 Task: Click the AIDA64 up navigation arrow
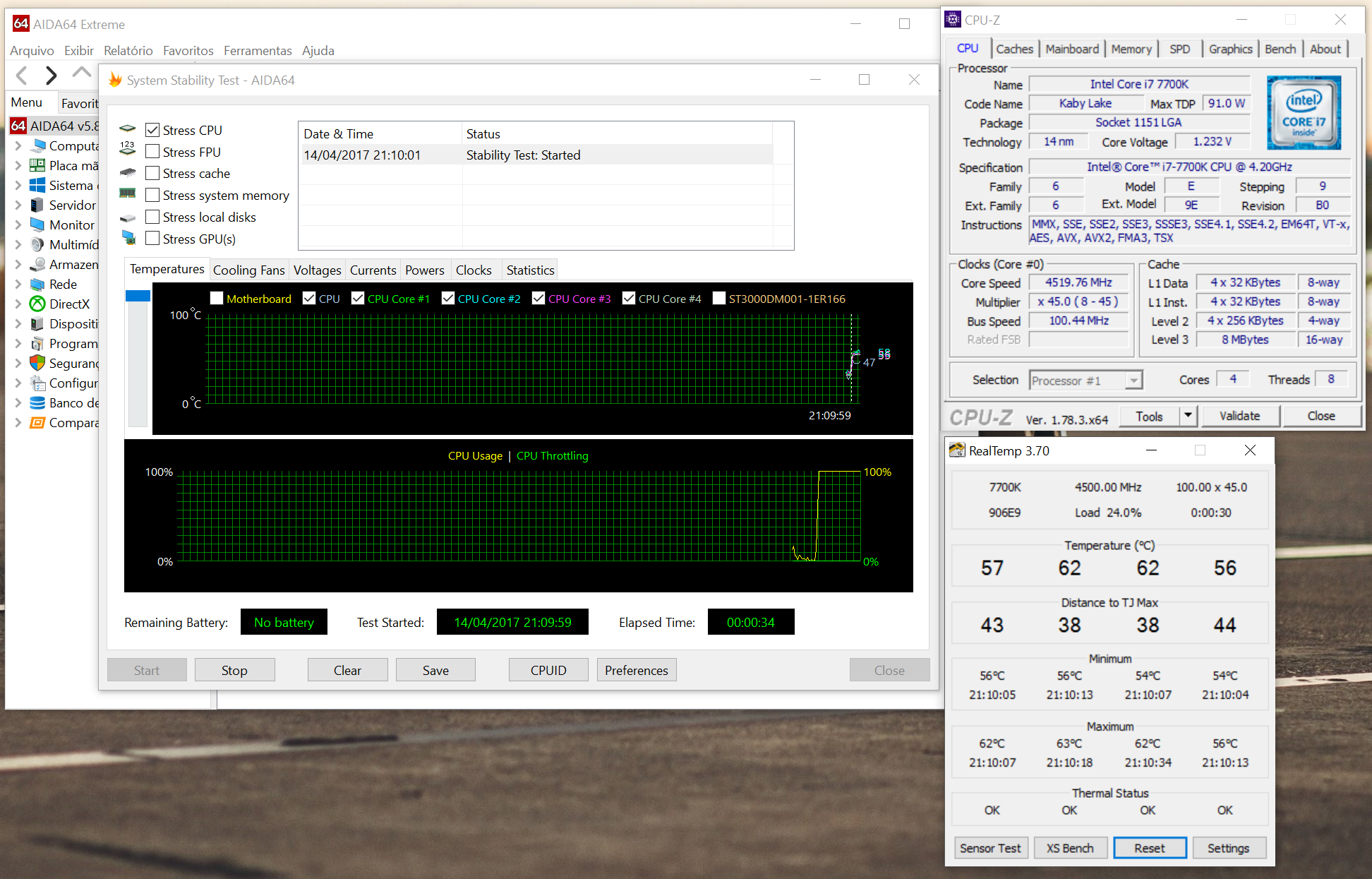point(82,71)
